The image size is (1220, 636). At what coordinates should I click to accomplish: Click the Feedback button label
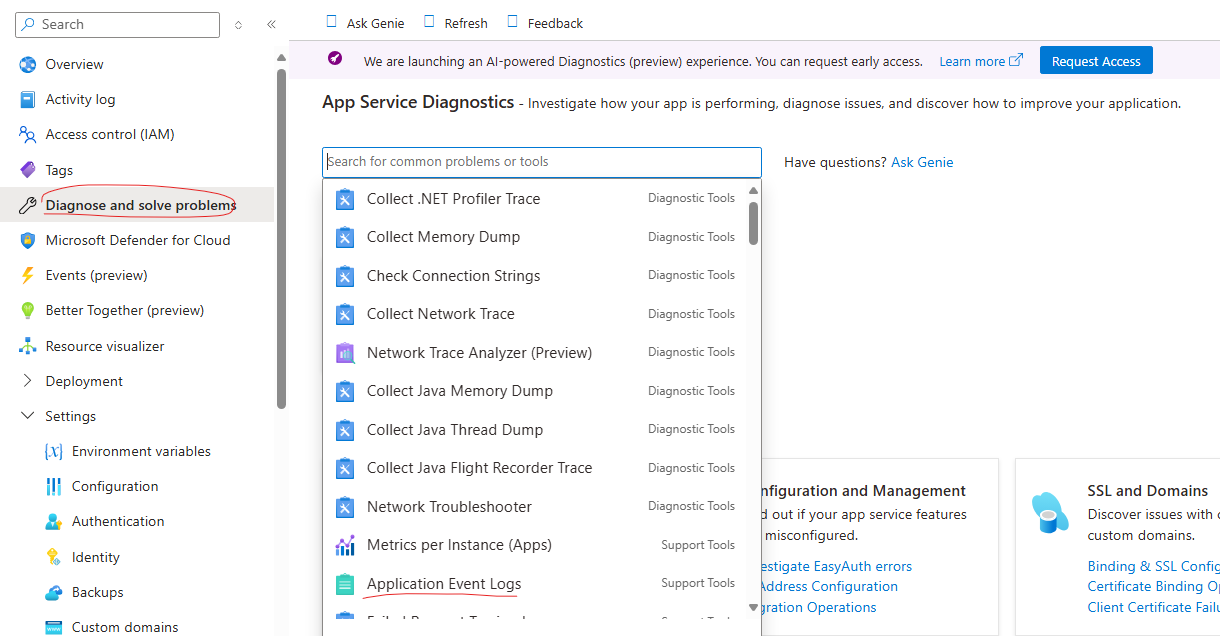click(555, 23)
